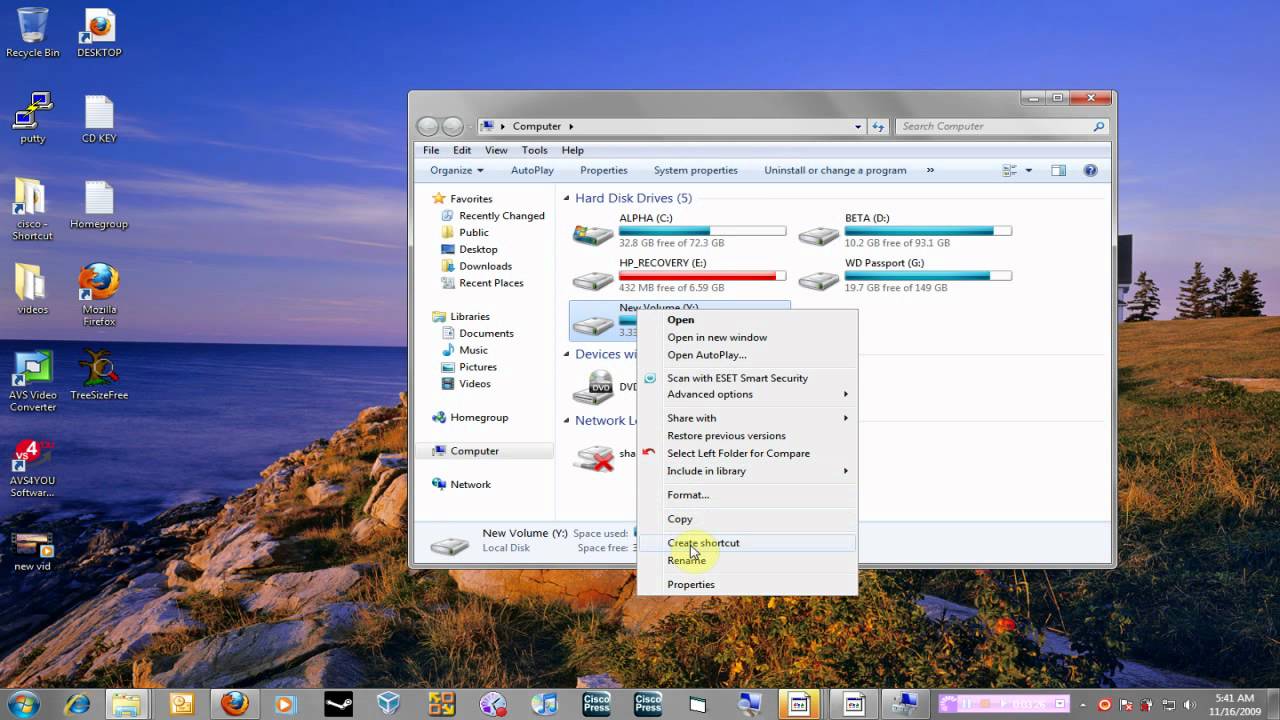Click the red HP_RECOVERY capacity bar
Screen dimensions: 1280x720
point(700,275)
